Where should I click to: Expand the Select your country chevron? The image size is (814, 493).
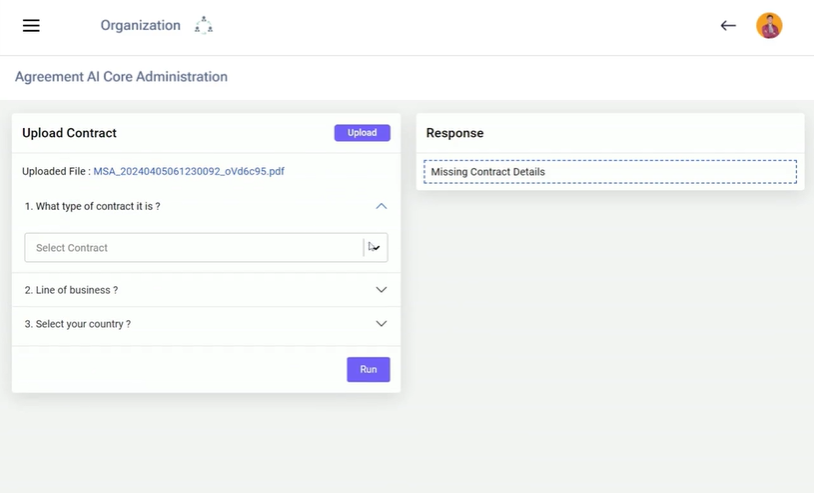(381, 324)
